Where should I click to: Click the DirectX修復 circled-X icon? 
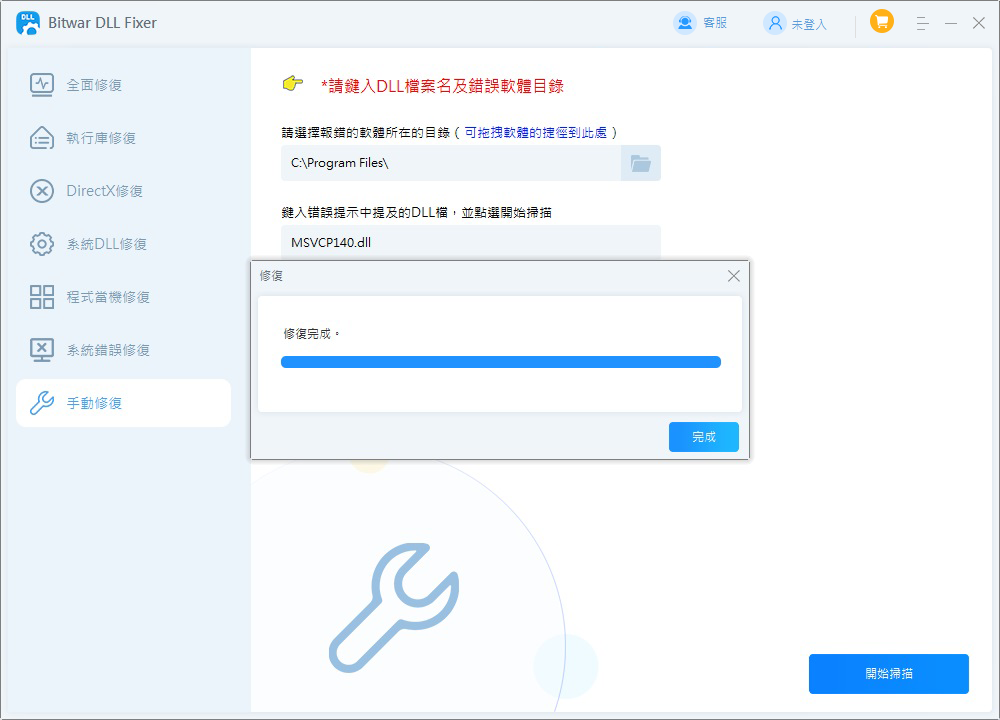click(42, 191)
